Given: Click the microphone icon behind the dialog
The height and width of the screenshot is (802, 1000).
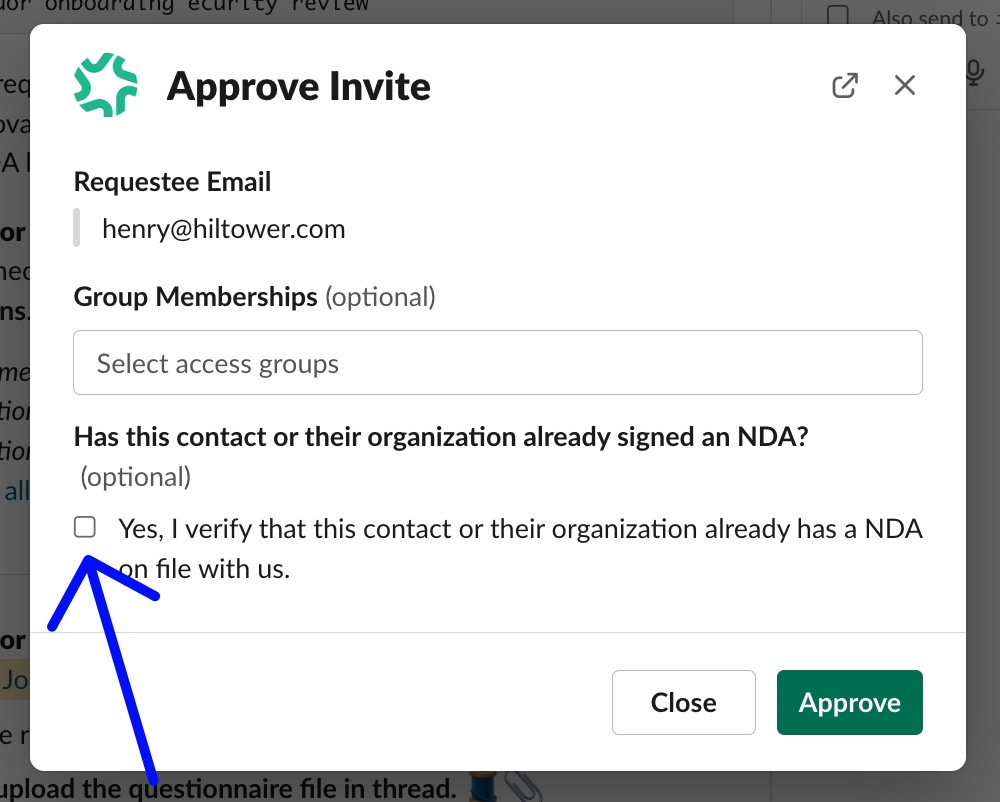Looking at the screenshot, I should pos(974,72).
